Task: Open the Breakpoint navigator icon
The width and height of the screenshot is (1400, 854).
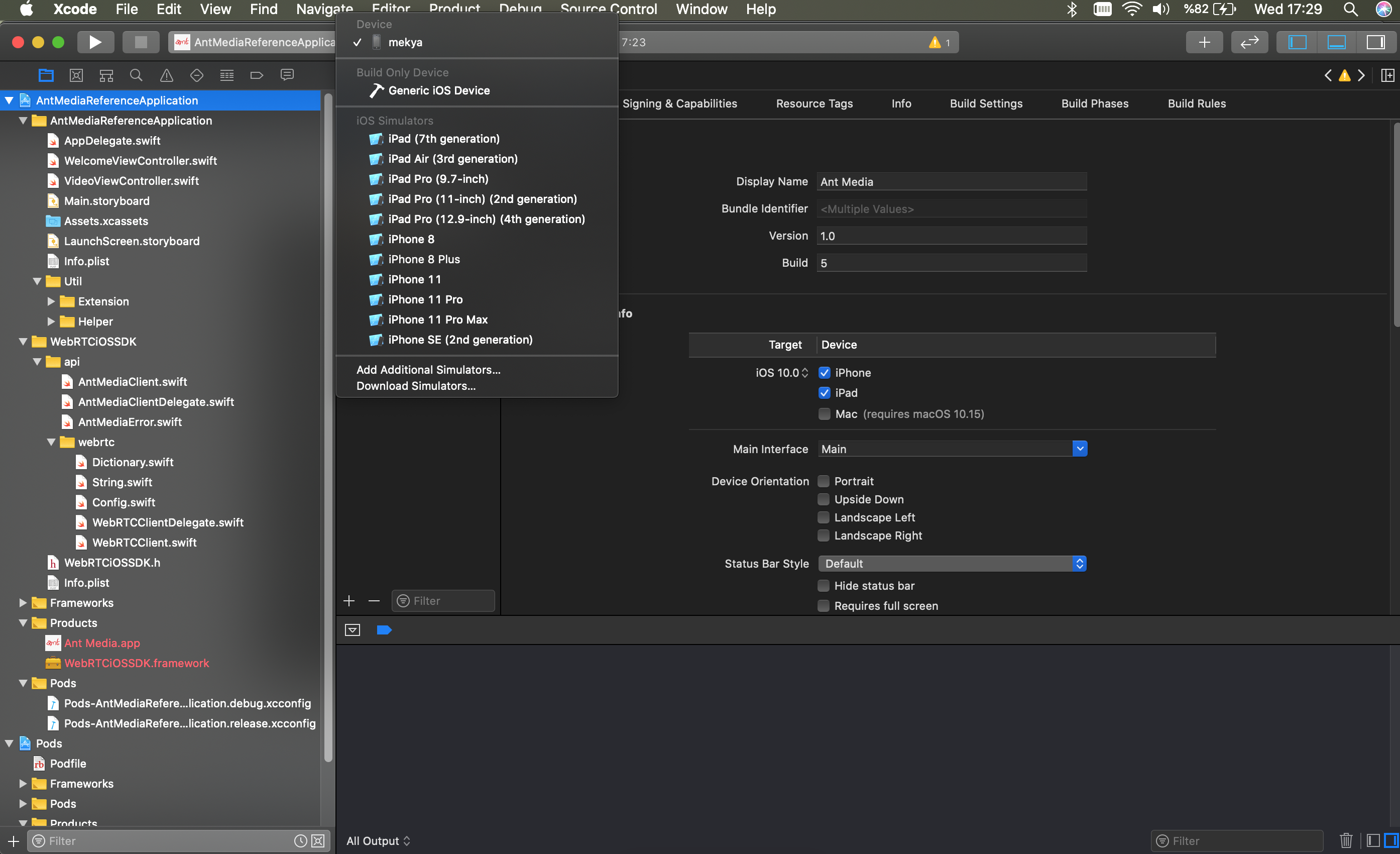Action: [257, 75]
